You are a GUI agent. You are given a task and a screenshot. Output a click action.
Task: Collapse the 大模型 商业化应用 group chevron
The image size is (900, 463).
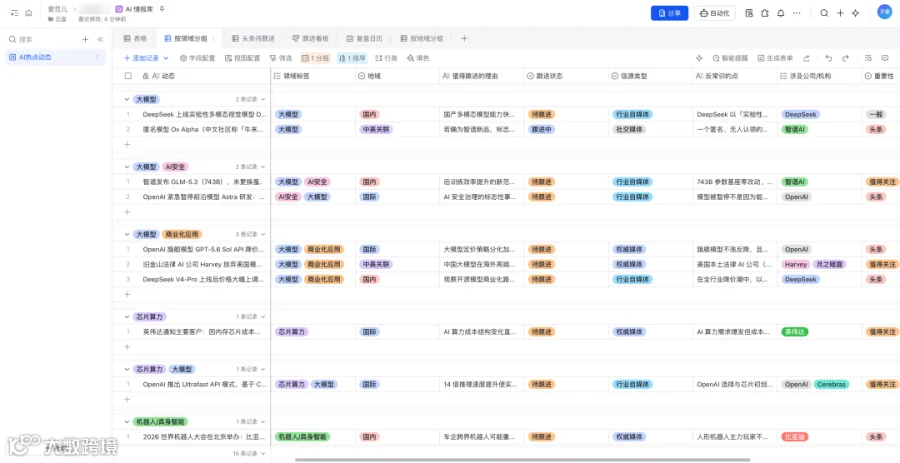pos(127,234)
